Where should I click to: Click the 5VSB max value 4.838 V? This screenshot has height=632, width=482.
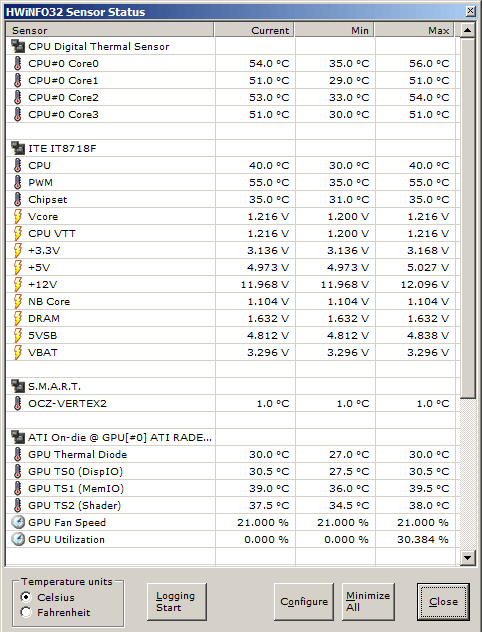pos(428,335)
